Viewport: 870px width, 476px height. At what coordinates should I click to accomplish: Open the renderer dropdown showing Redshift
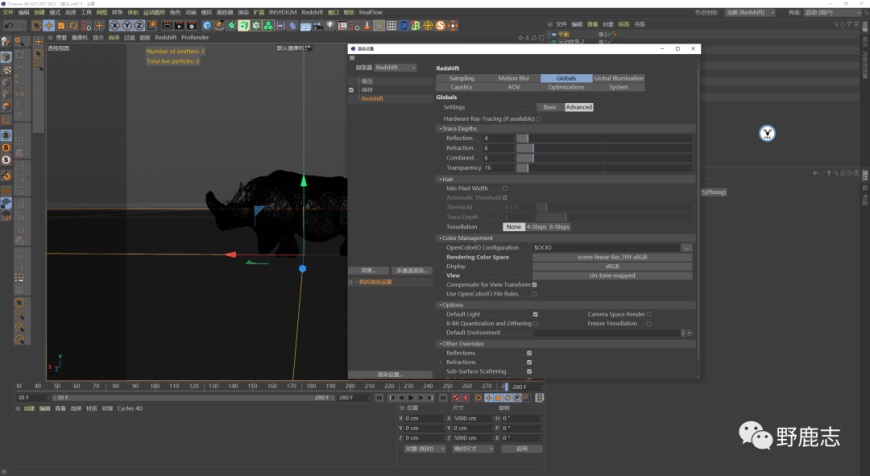(395, 68)
